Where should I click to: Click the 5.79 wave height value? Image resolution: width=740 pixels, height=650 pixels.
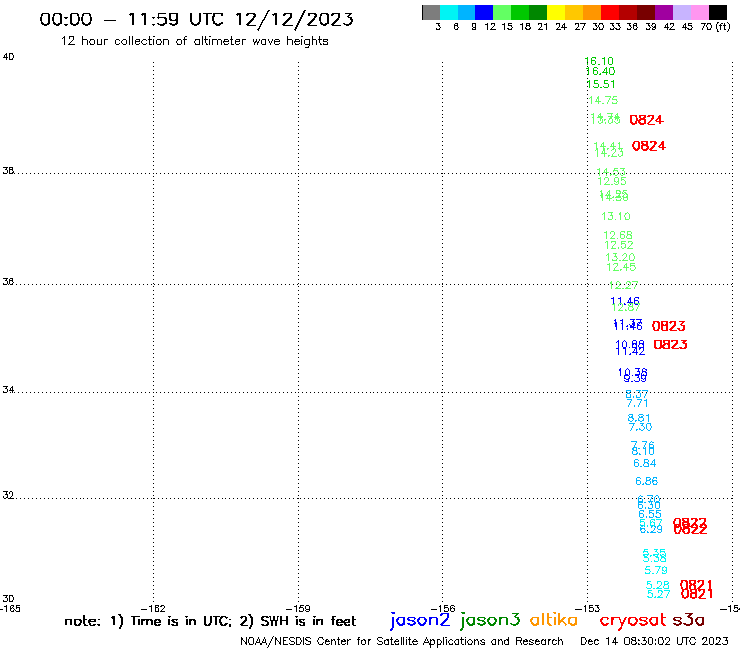coord(656,570)
